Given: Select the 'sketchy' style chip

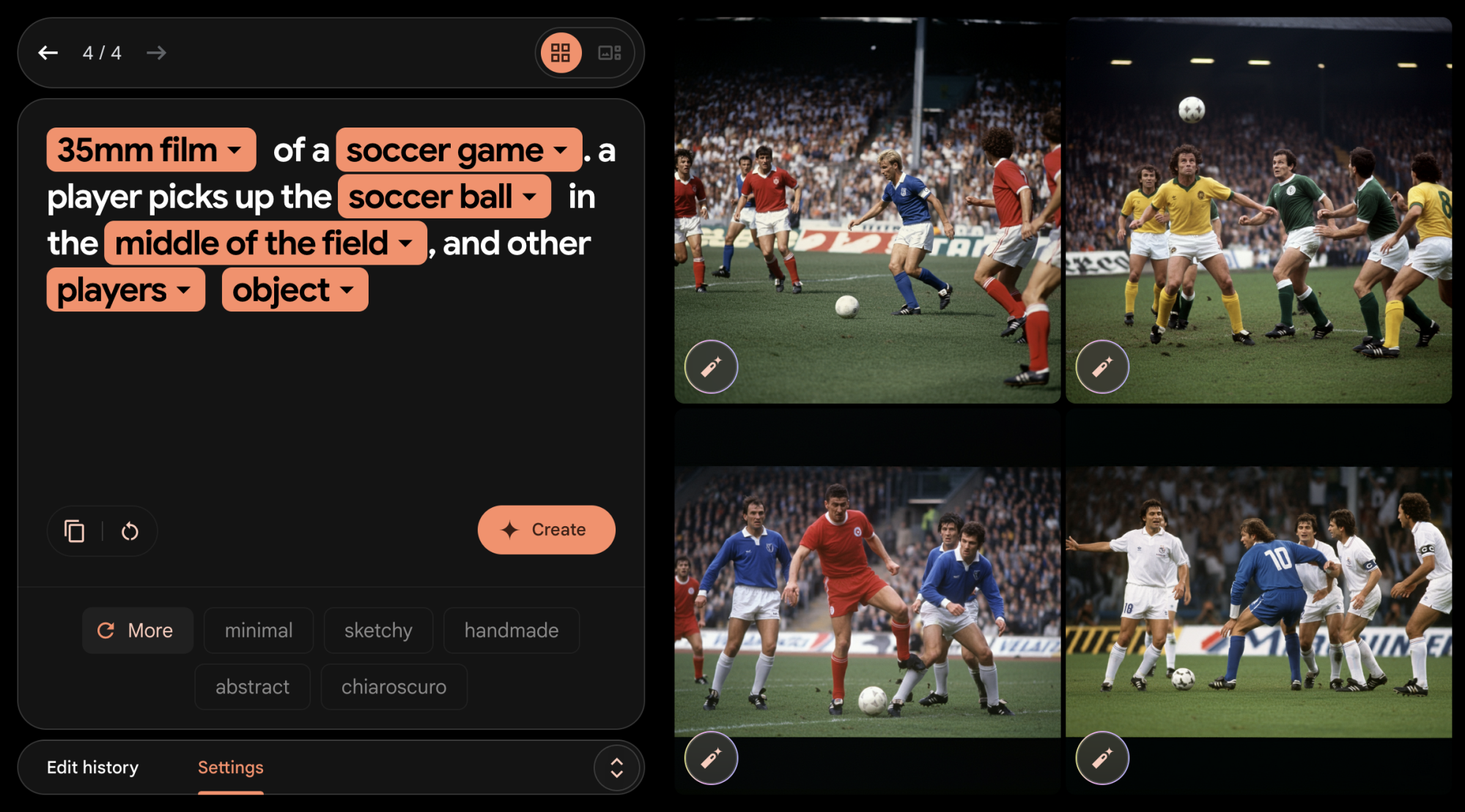Looking at the screenshot, I should click(379, 630).
